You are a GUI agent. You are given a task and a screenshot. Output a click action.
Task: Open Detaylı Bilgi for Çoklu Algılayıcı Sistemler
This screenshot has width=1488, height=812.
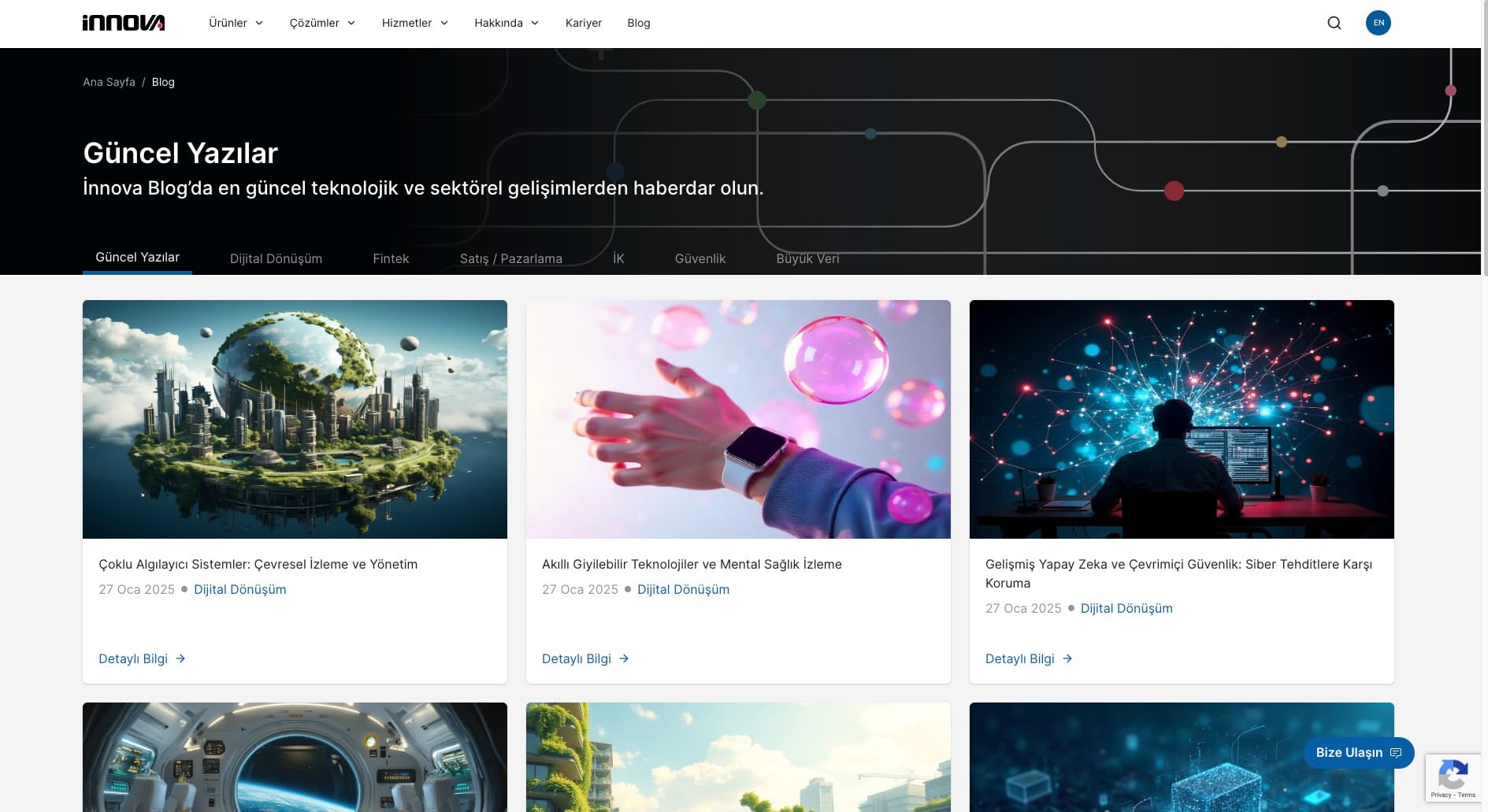coord(142,658)
